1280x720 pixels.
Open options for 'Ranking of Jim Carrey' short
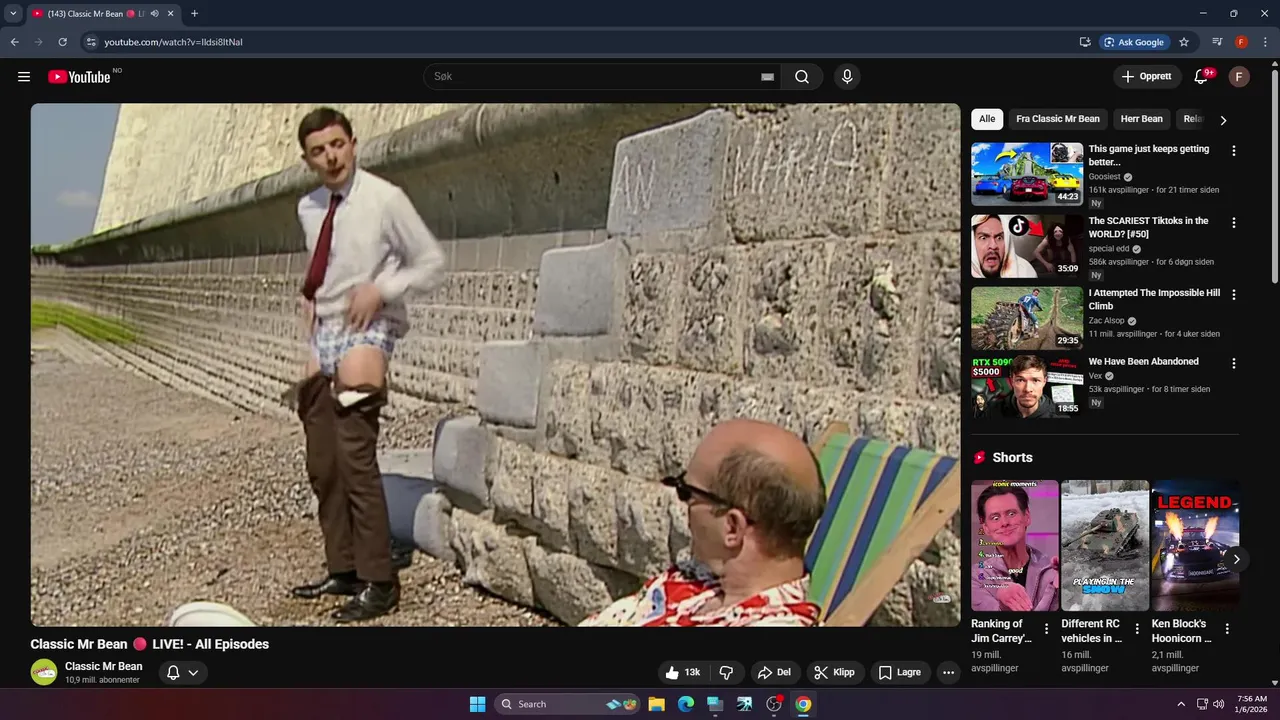point(1047,629)
